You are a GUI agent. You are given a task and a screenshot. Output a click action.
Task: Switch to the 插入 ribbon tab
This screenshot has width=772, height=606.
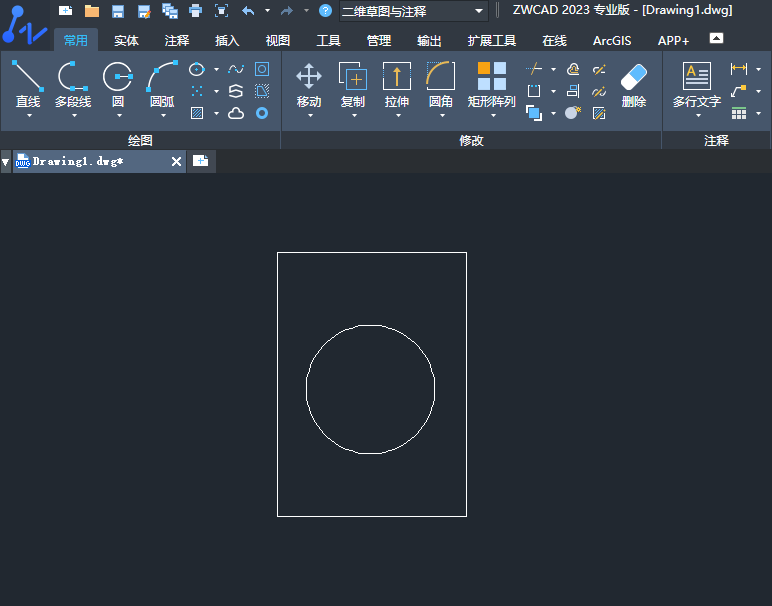pos(227,40)
